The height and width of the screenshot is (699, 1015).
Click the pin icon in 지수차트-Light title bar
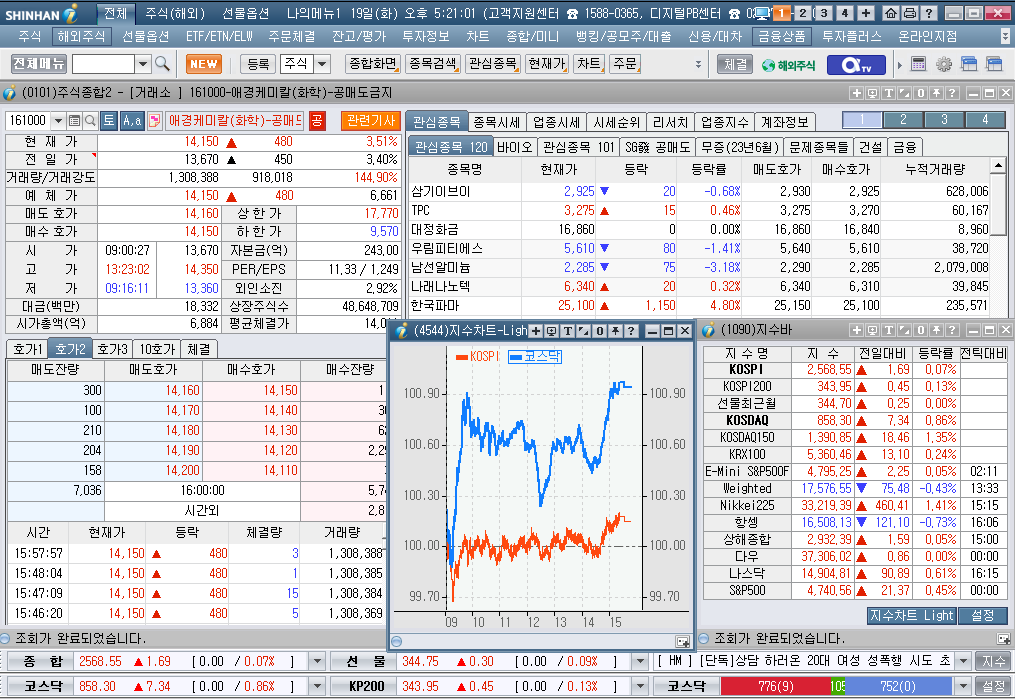click(615, 331)
